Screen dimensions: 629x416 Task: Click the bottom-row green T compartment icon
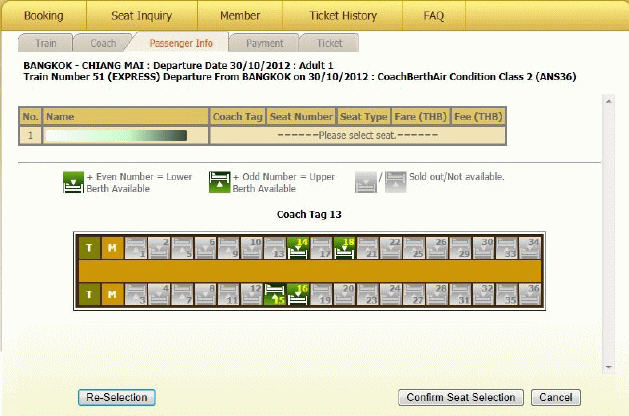click(x=88, y=294)
